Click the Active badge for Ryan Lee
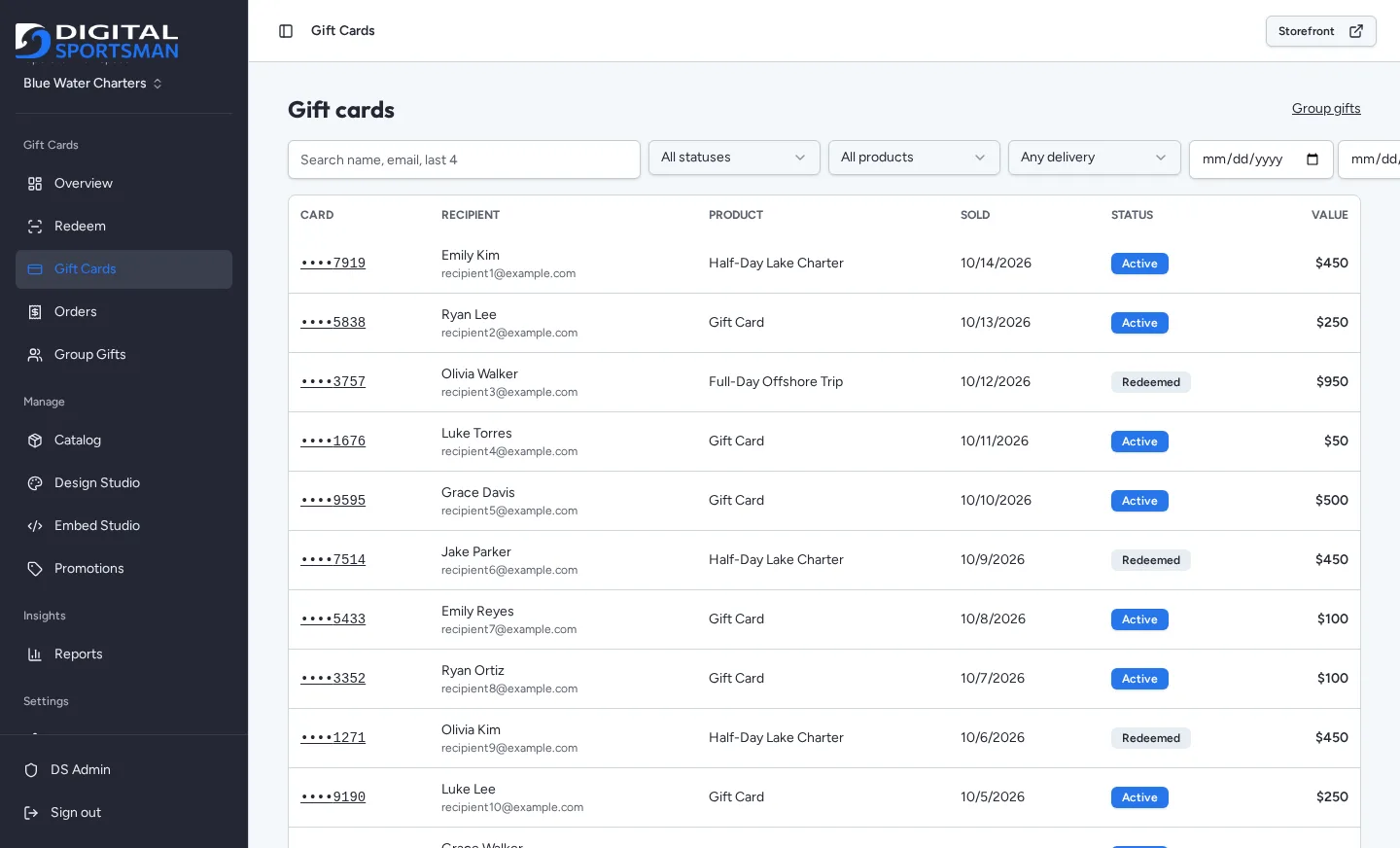 (1139, 323)
